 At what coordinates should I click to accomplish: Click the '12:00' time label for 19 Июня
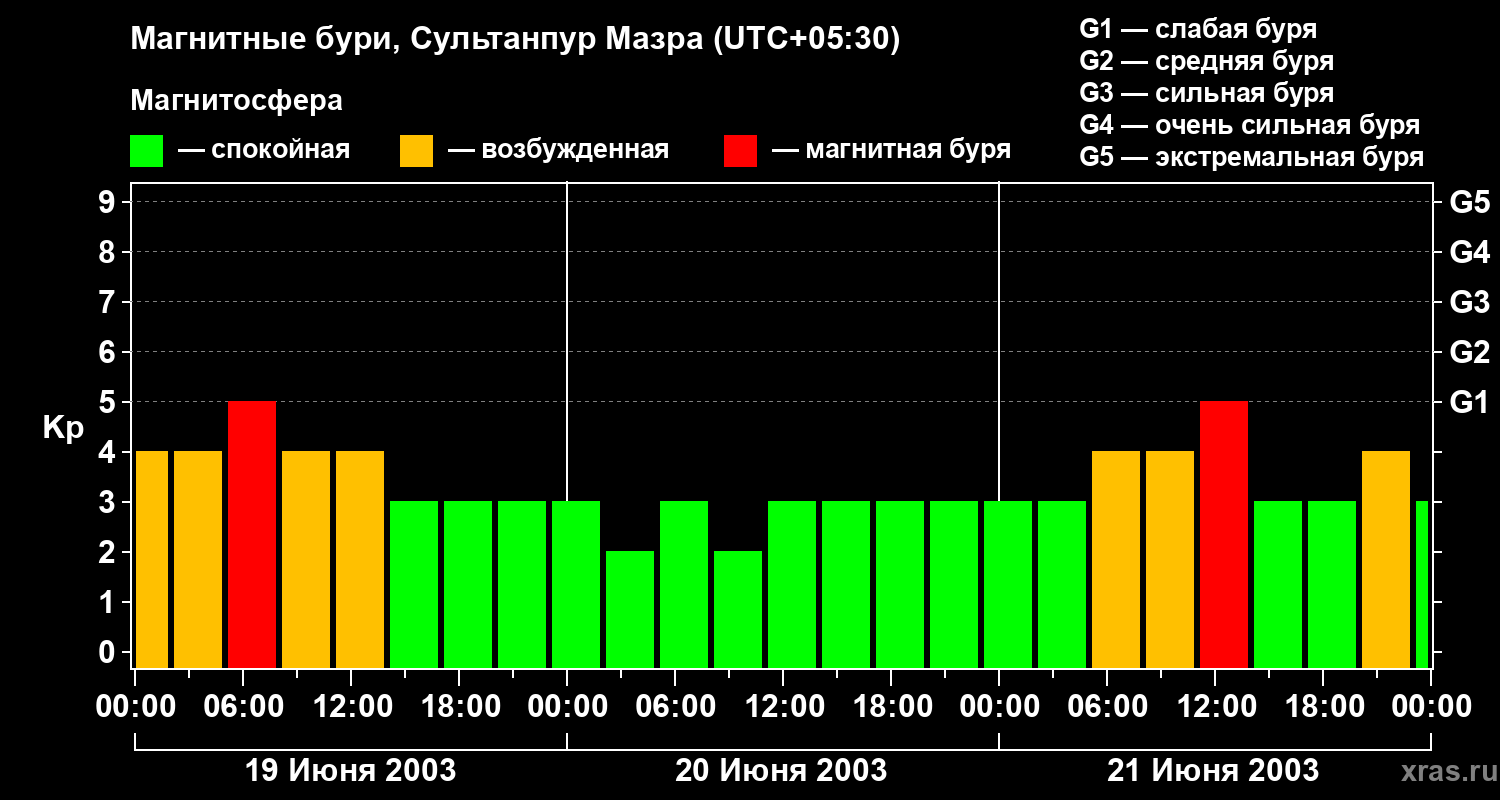[x=351, y=707]
